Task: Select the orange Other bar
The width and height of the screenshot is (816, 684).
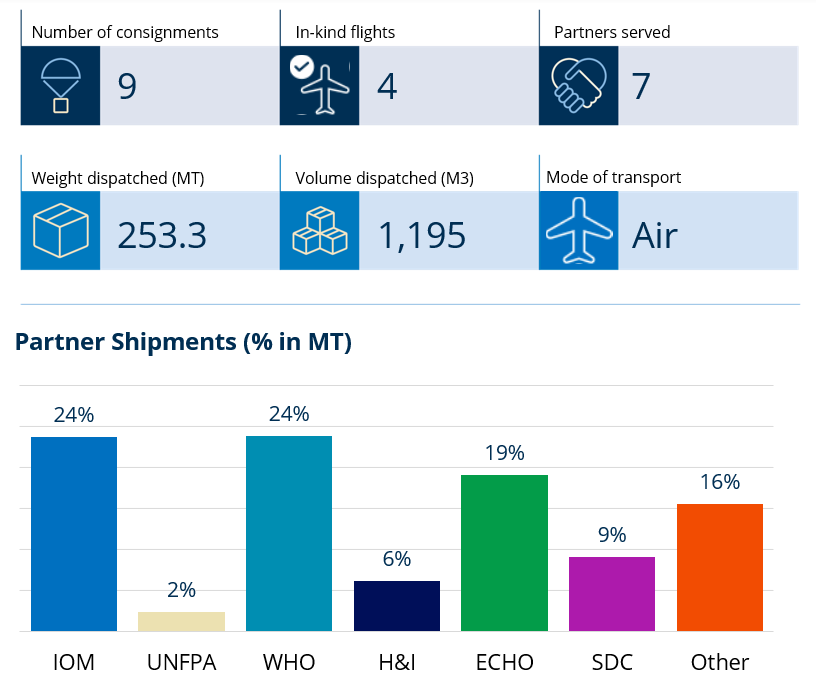Action: point(720,567)
